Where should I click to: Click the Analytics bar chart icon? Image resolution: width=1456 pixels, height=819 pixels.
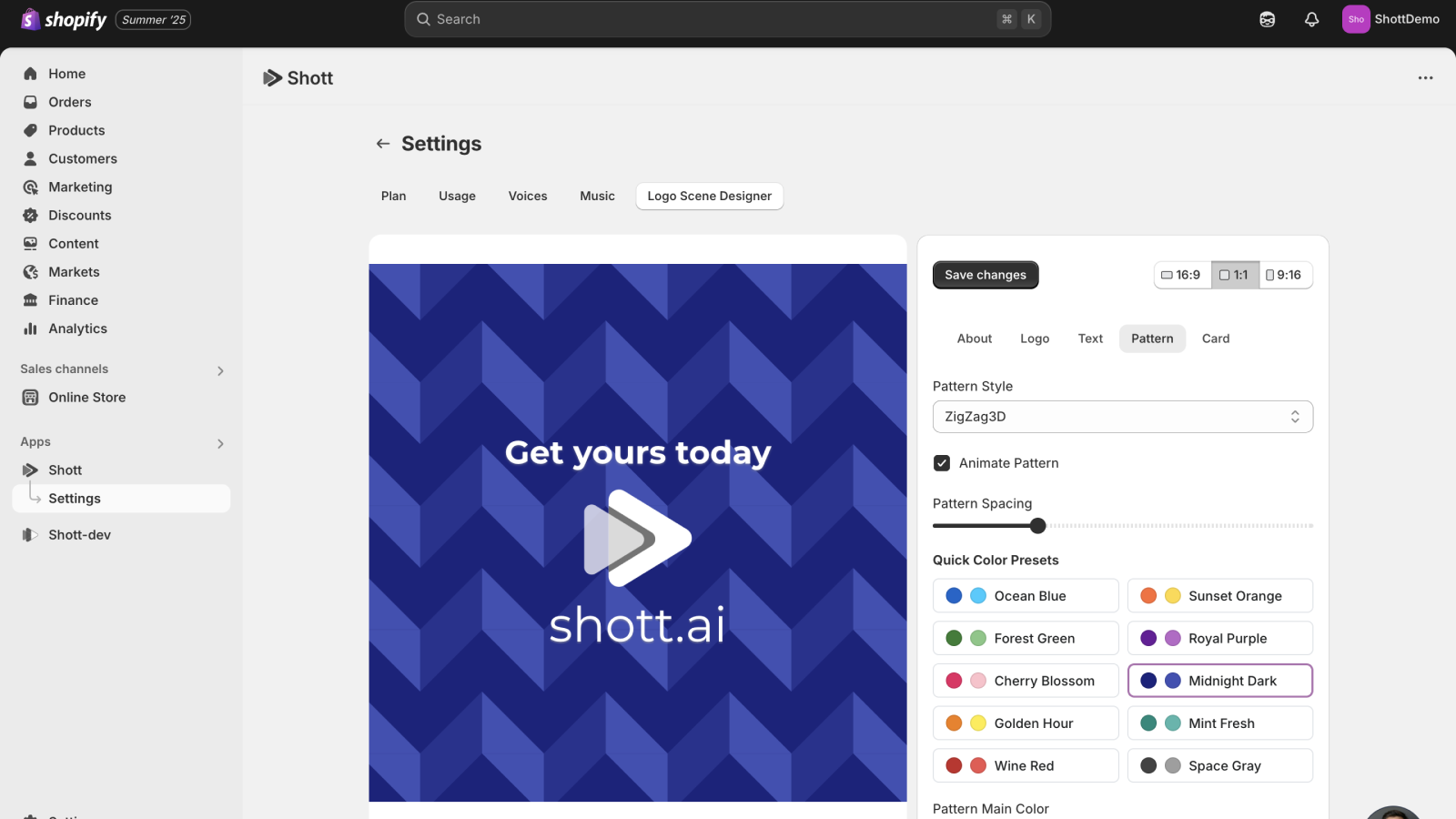(30, 328)
